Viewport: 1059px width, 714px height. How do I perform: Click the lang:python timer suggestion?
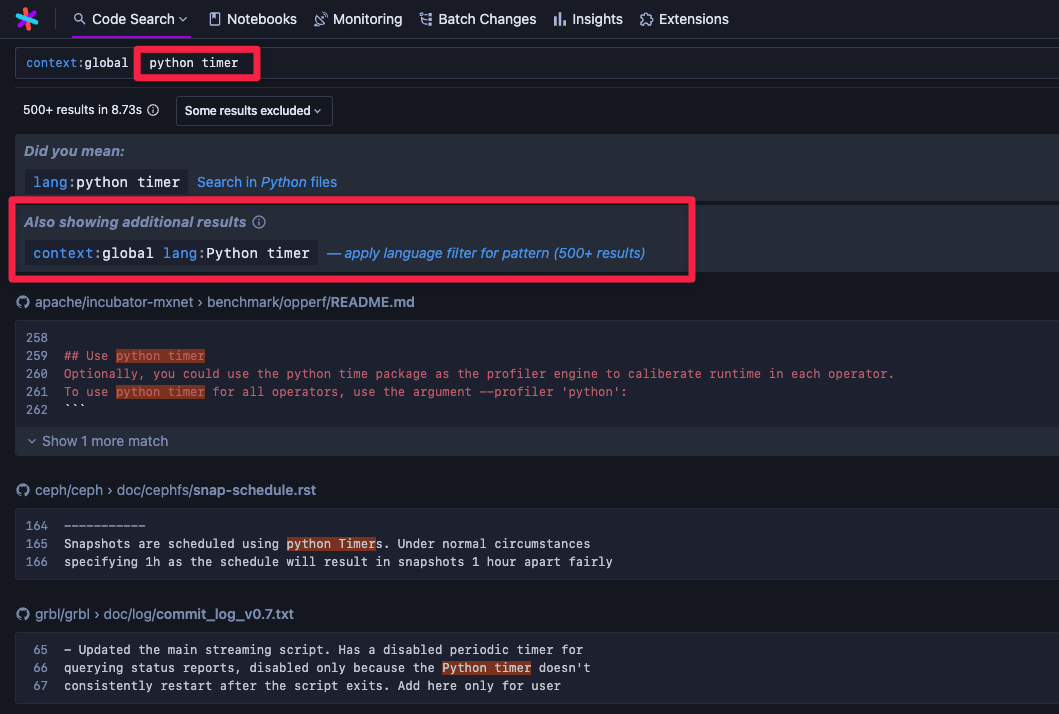click(106, 182)
